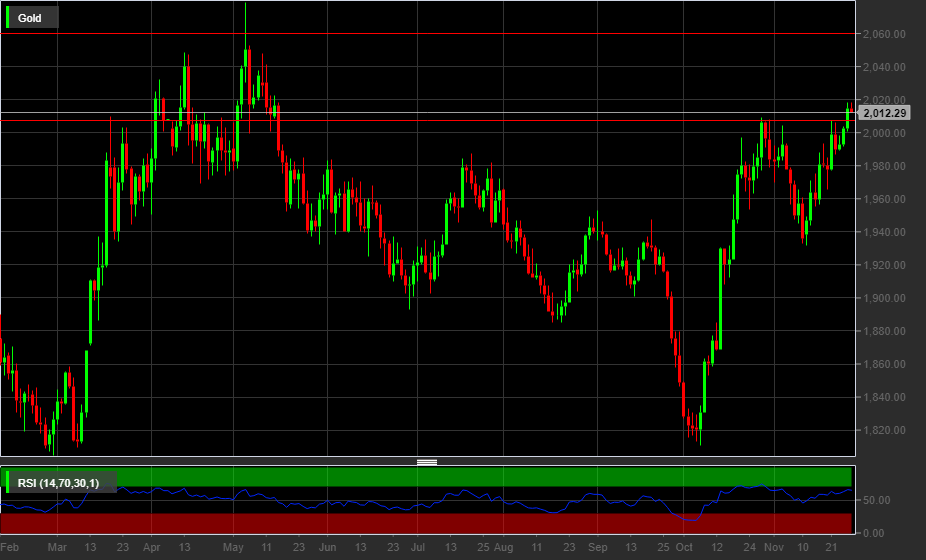Viewport: 926px width, 560px height.
Task: Click the 1,940.00 price axis label
Action: [884, 232]
